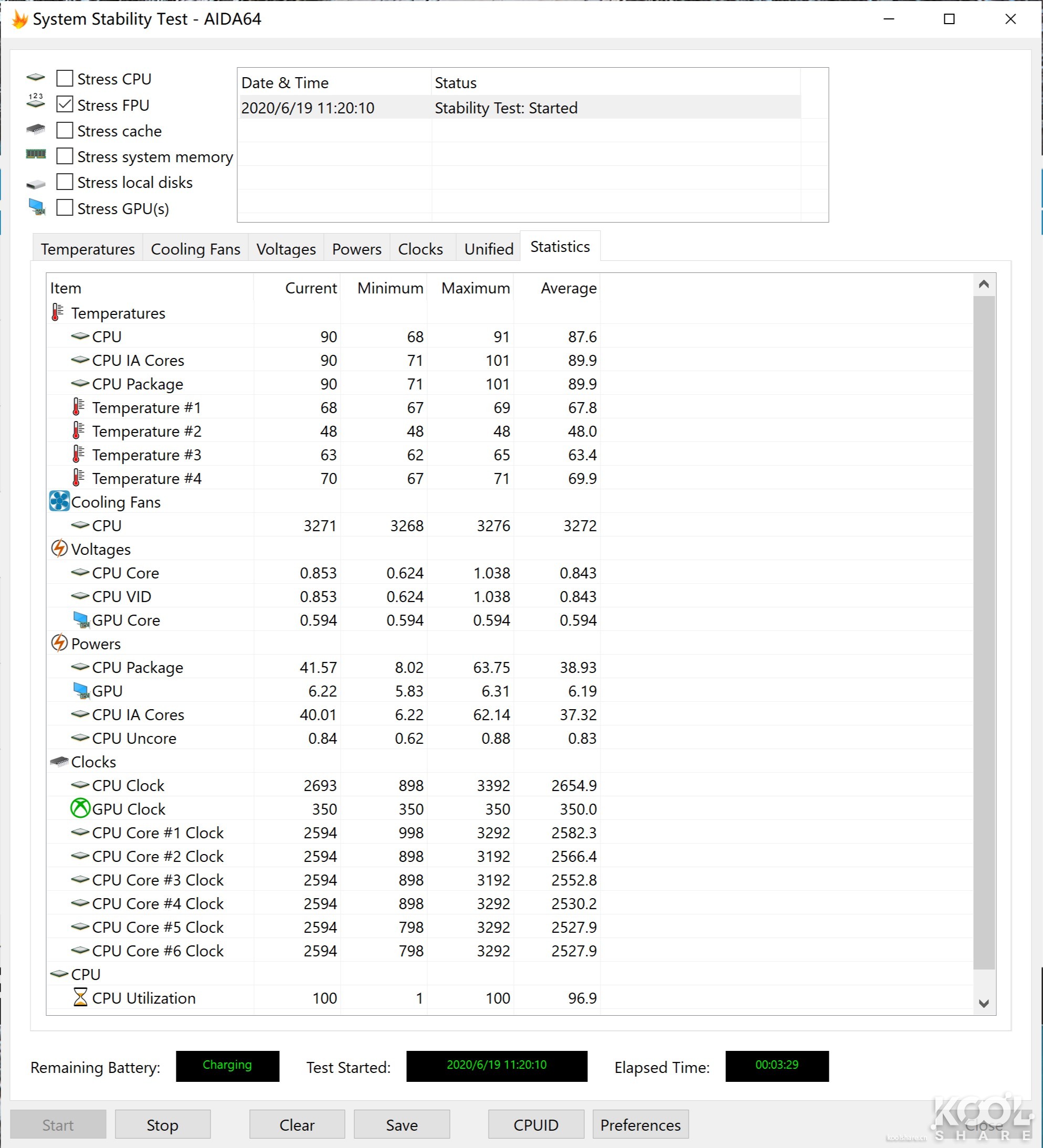
Task: Disable the Stress FPU checkbox
Action: click(x=65, y=104)
